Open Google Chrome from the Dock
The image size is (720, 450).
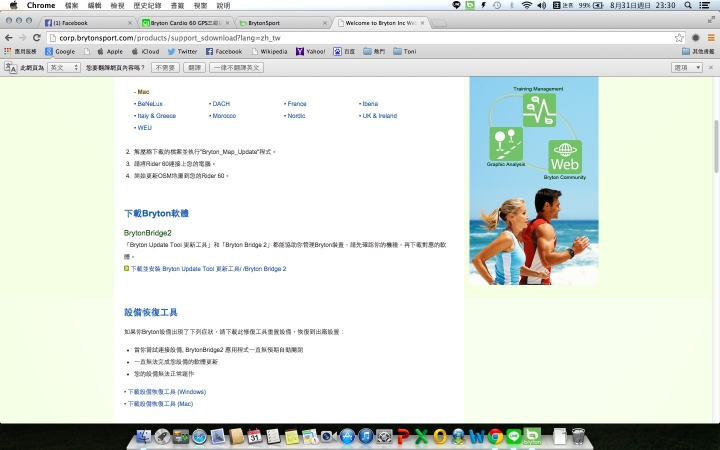point(495,436)
